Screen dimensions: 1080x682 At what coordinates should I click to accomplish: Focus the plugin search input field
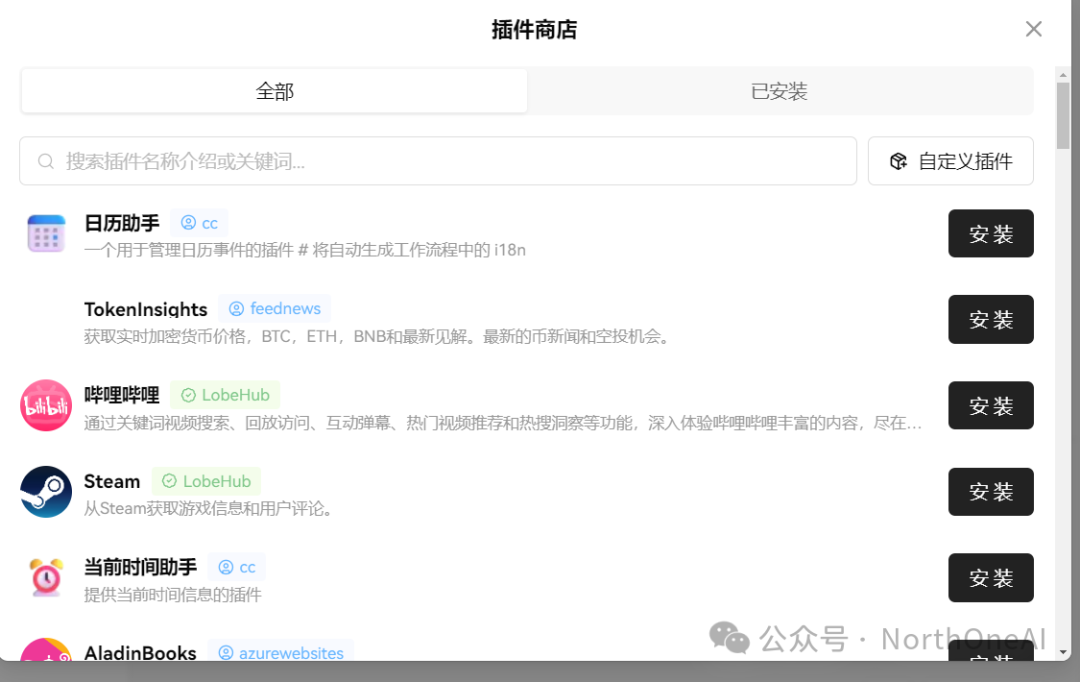pos(438,161)
